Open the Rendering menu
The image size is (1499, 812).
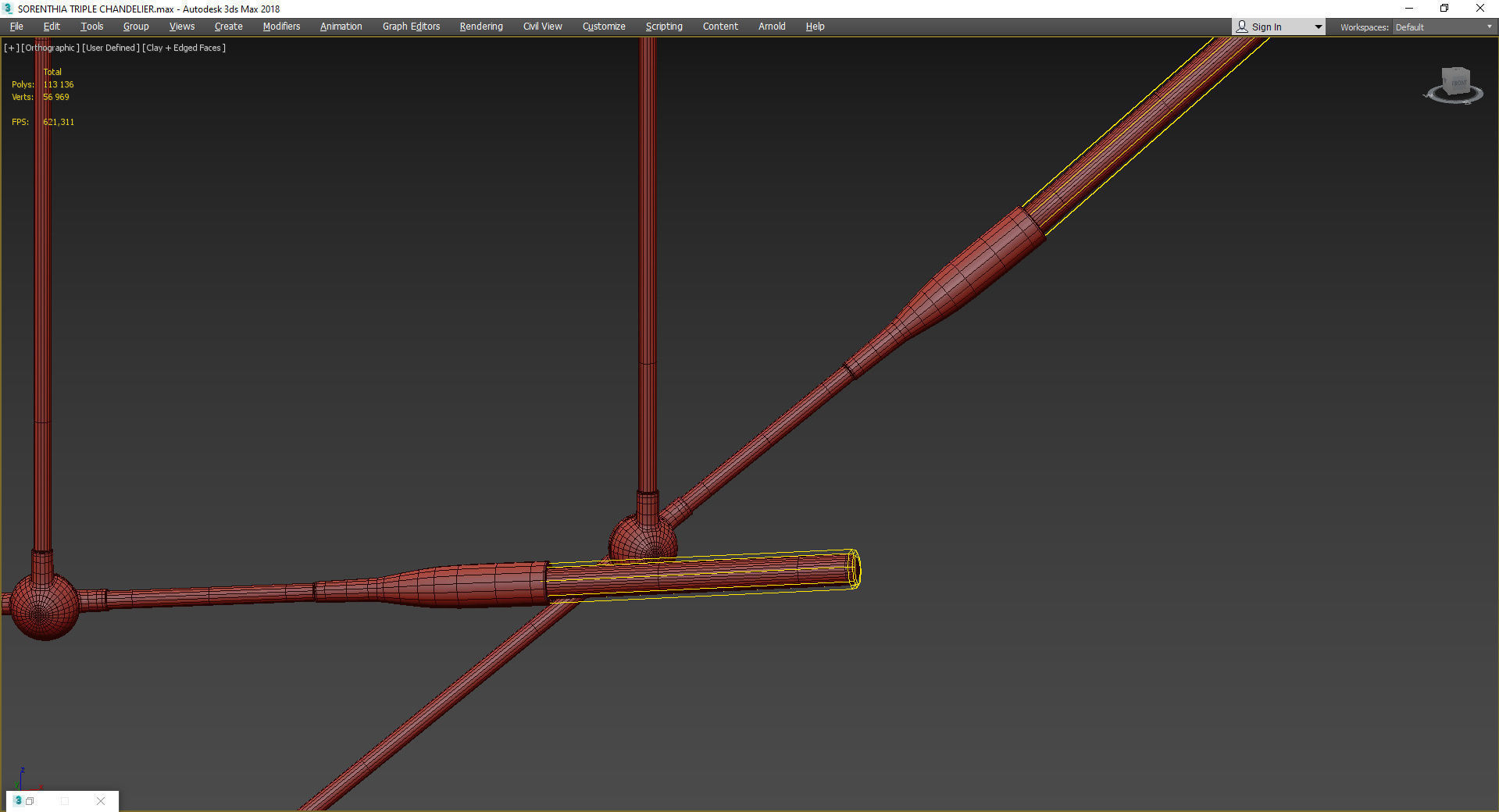click(x=481, y=27)
